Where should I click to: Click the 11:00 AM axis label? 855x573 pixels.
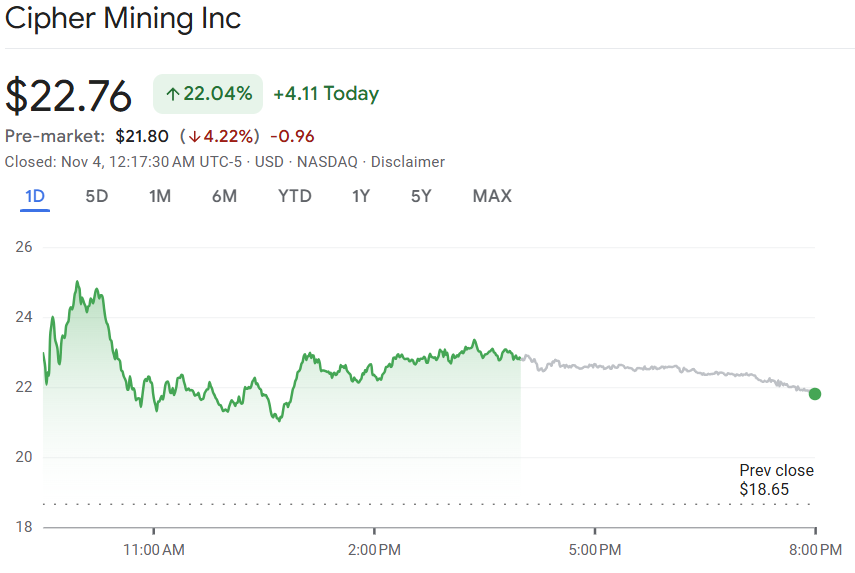pos(154,549)
